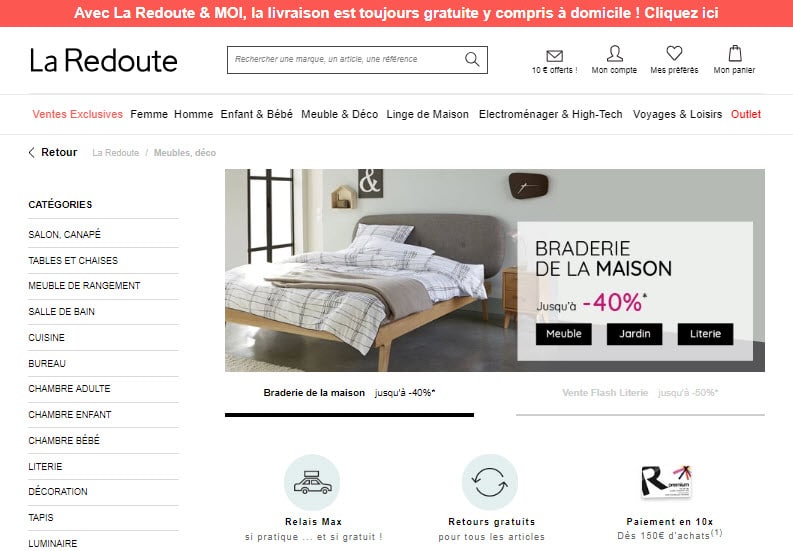Open the 10 € offerts envelope icon
The image size is (793, 551).
pyautogui.click(x=554, y=56)
